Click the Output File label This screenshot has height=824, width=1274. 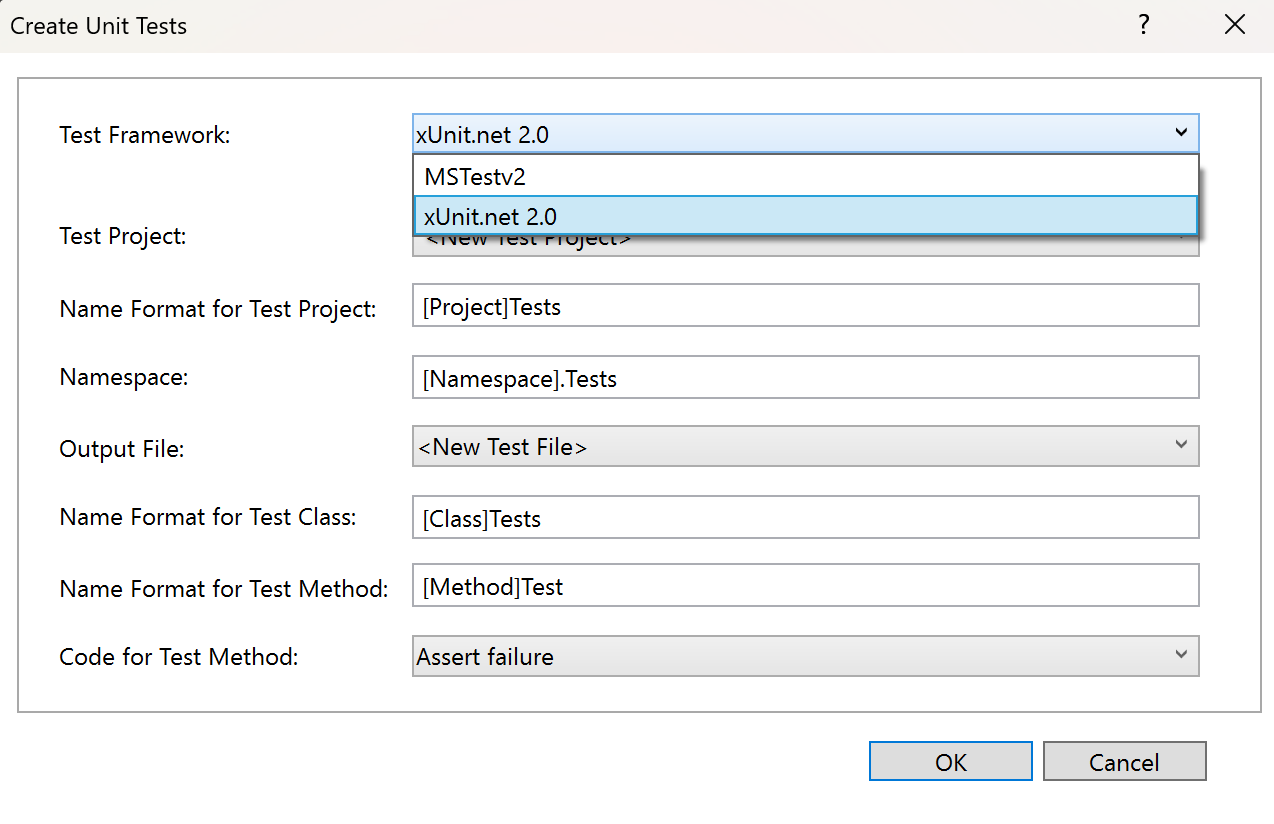[122, 449]
